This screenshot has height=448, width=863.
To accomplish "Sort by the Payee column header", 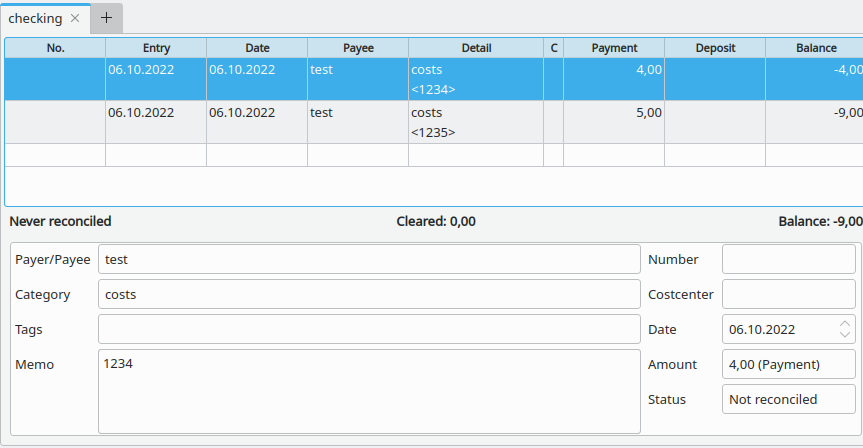I will point(357,48).
